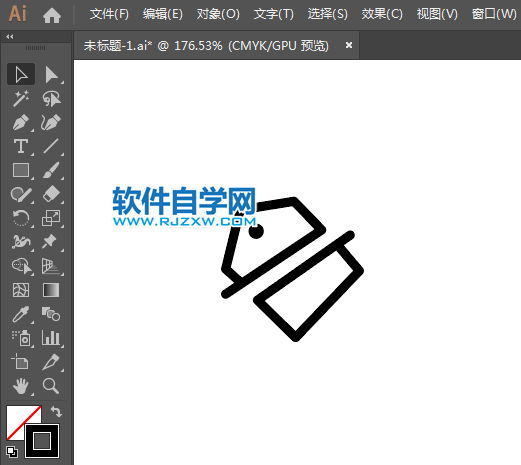This screenshot has height=465, width=521.
Task: Click the Stroke color swatch
Action: click(x=42, y=441)
